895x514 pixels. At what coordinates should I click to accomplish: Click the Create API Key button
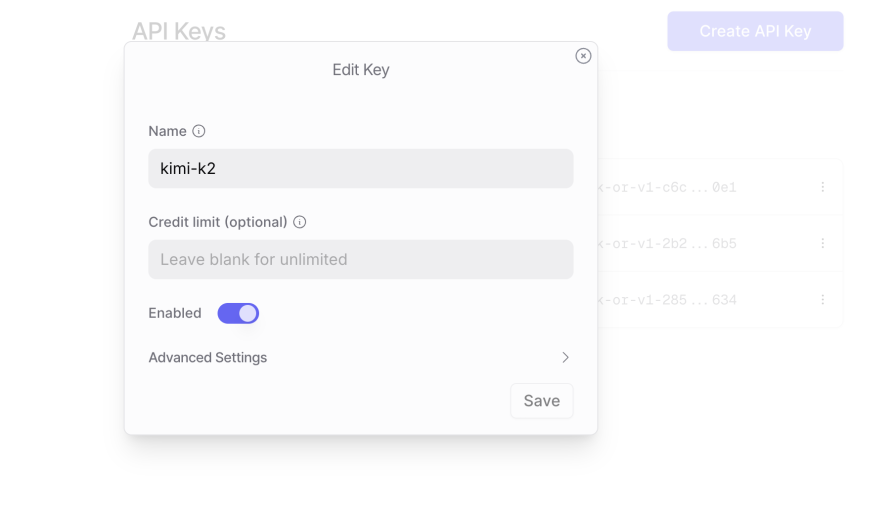click(x=755, y=31)
